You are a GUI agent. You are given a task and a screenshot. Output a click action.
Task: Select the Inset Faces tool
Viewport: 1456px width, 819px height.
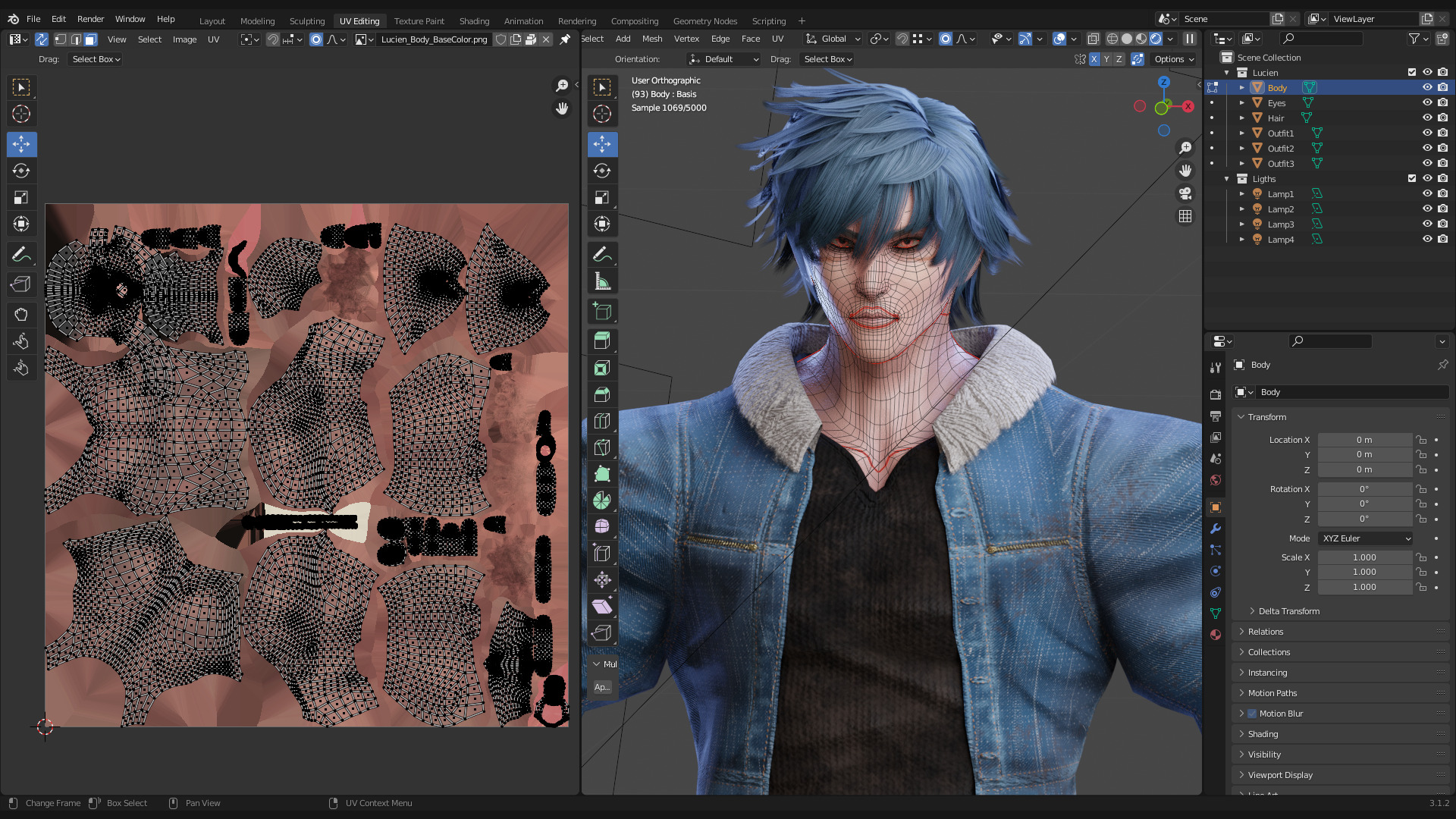[x=602, y=368]
